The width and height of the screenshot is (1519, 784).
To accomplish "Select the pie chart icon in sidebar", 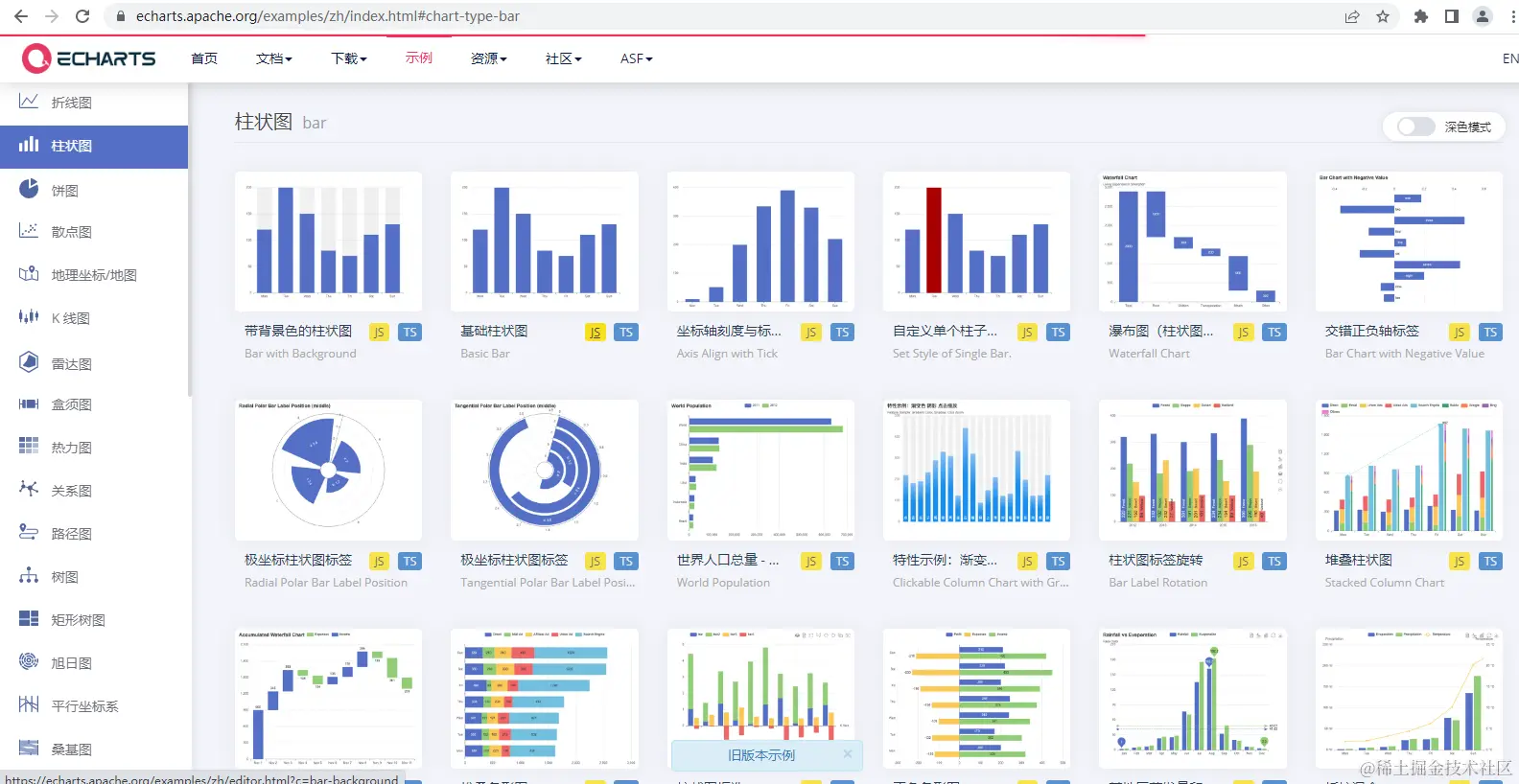I will [x=29, y=188].
